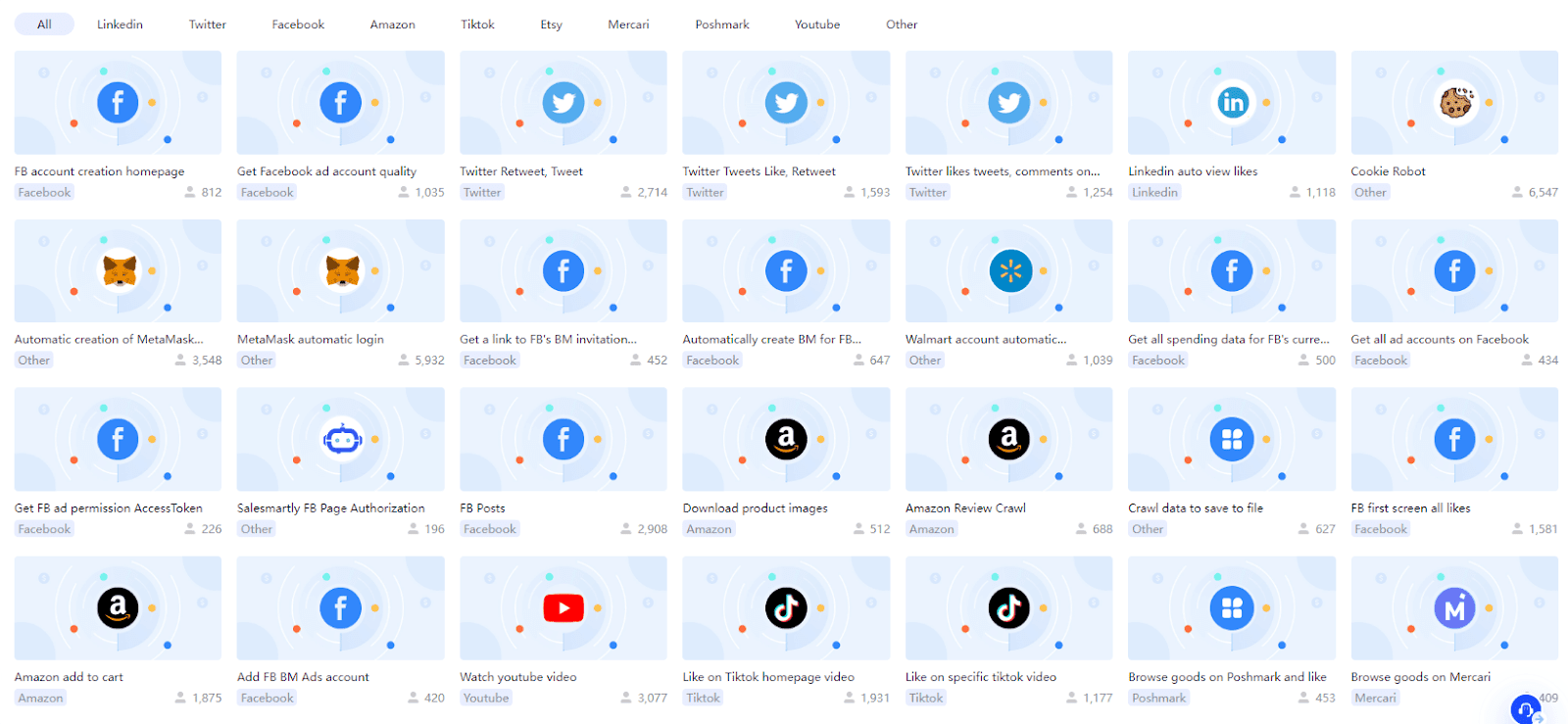This screenshot has height=724, width=1568.
Task: Click the Get FB ad permission AccessToken thumbnail
Action: click(x=118, y=440)
